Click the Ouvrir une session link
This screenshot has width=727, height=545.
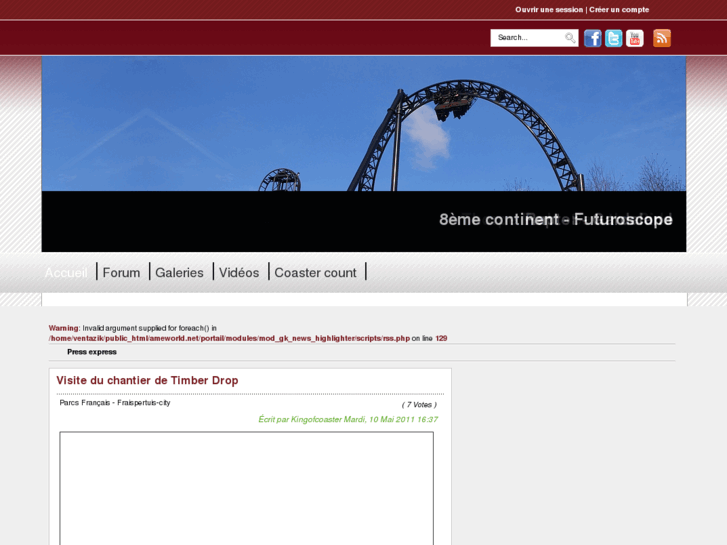tap(549, 10)
